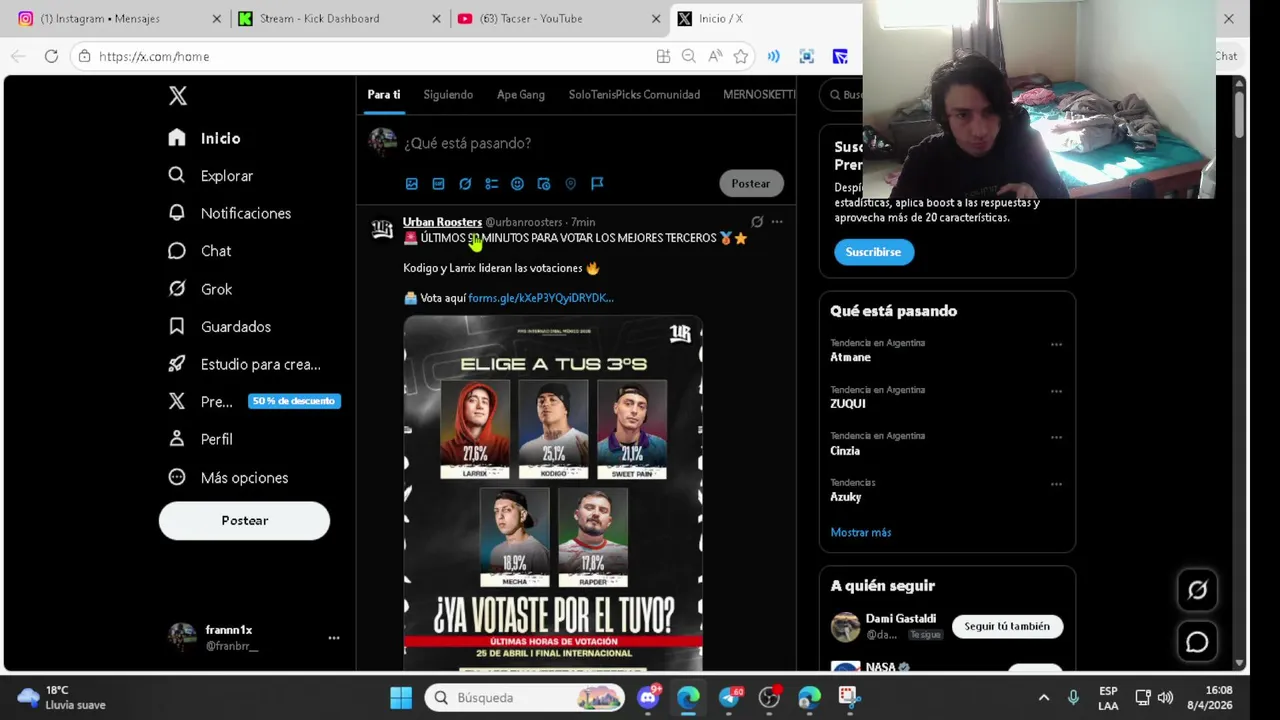This screenshot has width=1280, height=720.
Task: Switch to the Siguiendo tab
Action: tap(448, 95)
